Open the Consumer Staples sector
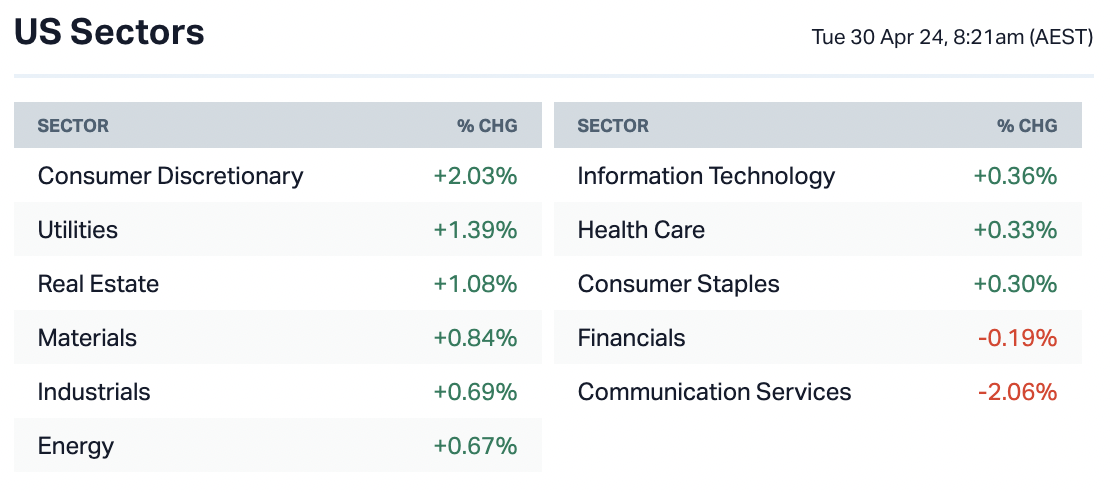This screenshot has height=492, width=1110. (x=678, y=284)
